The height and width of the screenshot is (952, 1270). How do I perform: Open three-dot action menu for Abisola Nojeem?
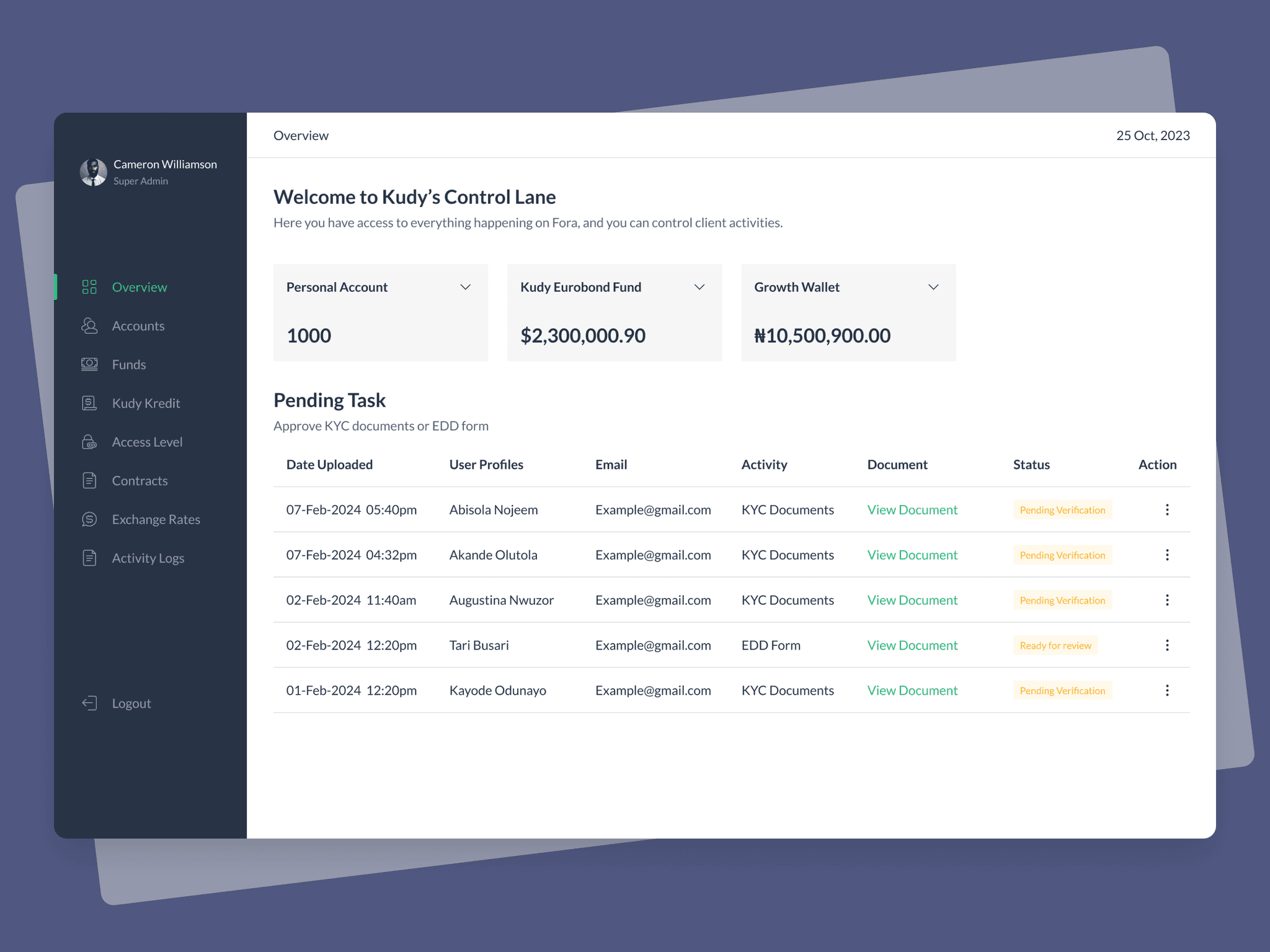[x=1167, y=509]
